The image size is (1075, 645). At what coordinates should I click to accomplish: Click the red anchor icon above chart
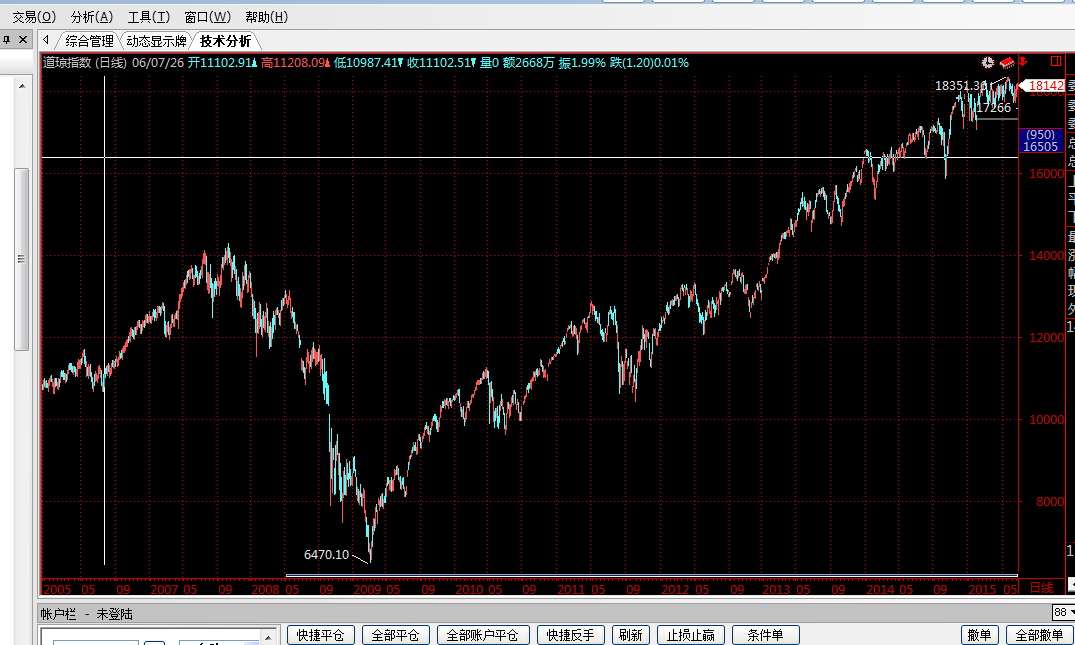tap(1023, 62)
